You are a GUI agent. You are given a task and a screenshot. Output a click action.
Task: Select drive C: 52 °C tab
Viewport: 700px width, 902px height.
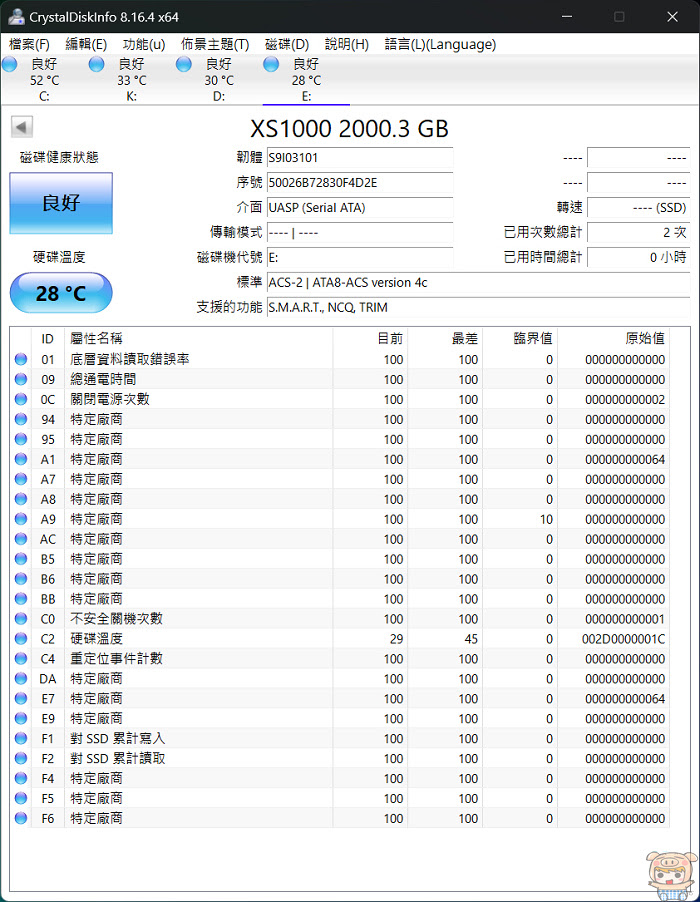pyautogui.click(x=44, y=80)
